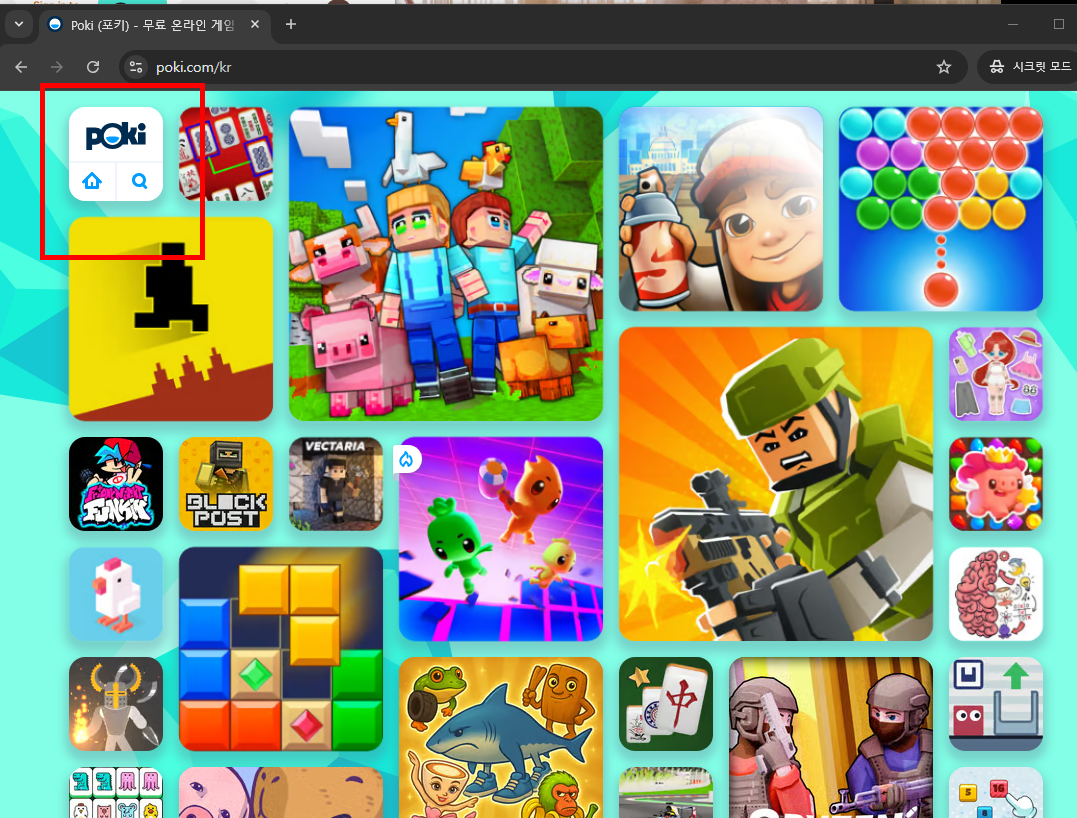Click the browser back arrow
1077x818 pixels.
click(x=21, y=67)
